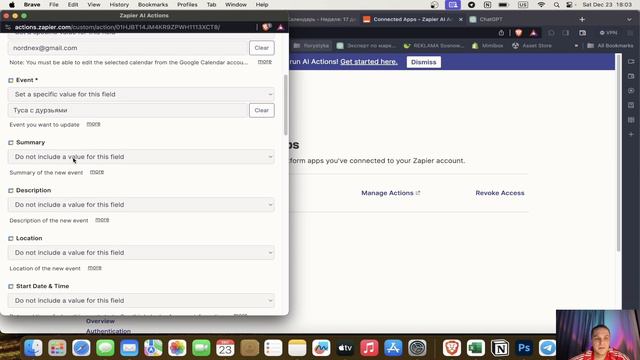Toggle the Event field checkbox
Viewport: 640px width, 360px height.
(x=11, y=80)
